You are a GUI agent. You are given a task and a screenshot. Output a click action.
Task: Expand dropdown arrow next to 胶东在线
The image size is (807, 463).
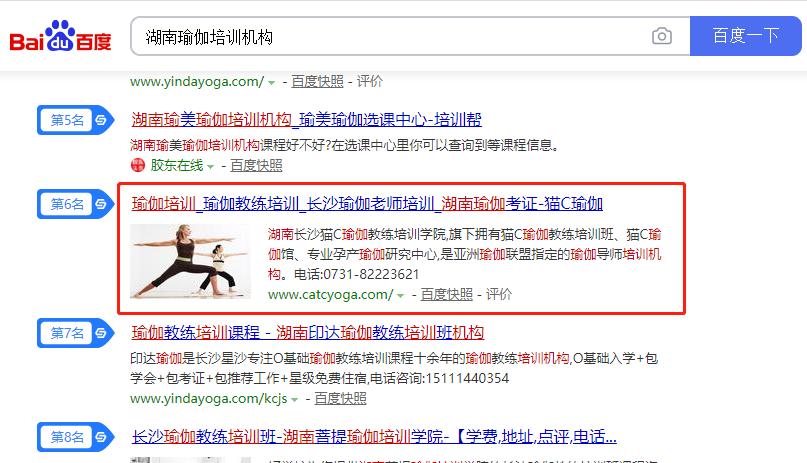pos(210,167)
